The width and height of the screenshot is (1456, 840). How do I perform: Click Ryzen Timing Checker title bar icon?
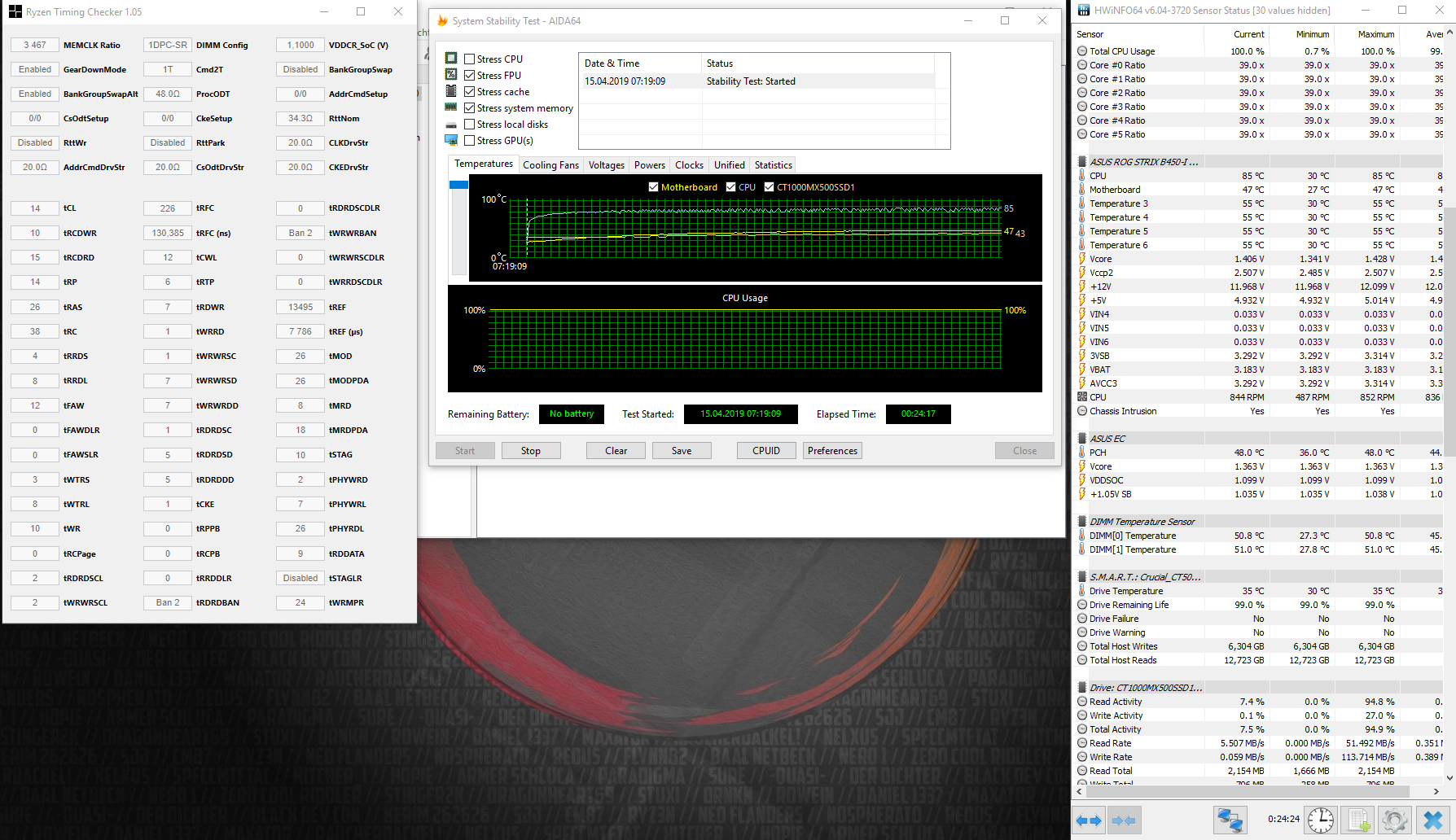point(15,11)
